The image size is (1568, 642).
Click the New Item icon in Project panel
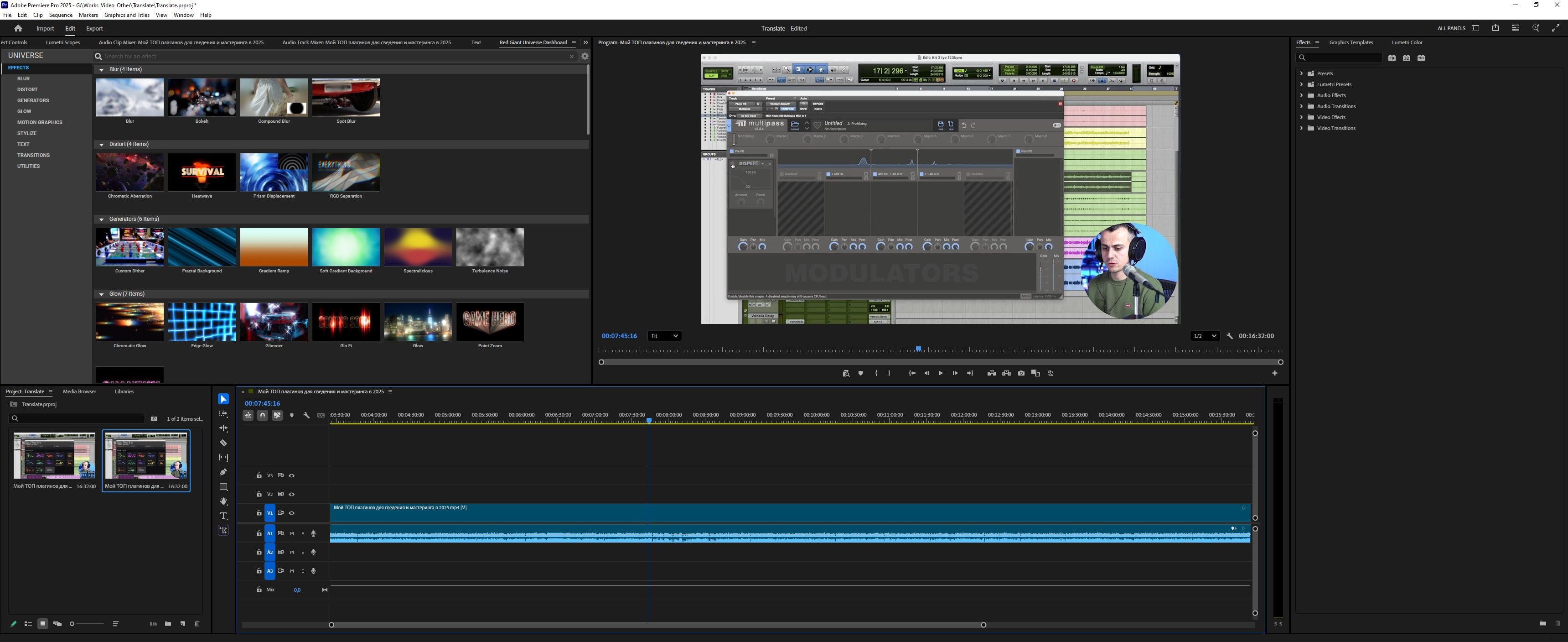click(x=183, y=624)
